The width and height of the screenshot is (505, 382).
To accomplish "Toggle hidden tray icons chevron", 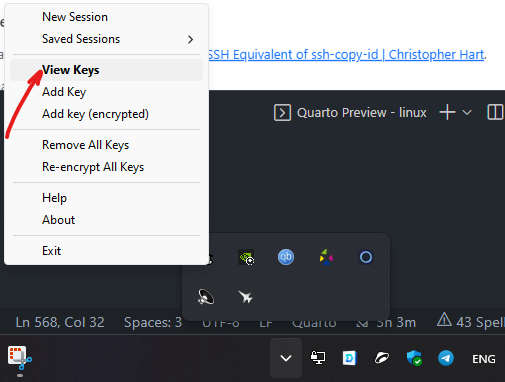I will pos(286,358).
